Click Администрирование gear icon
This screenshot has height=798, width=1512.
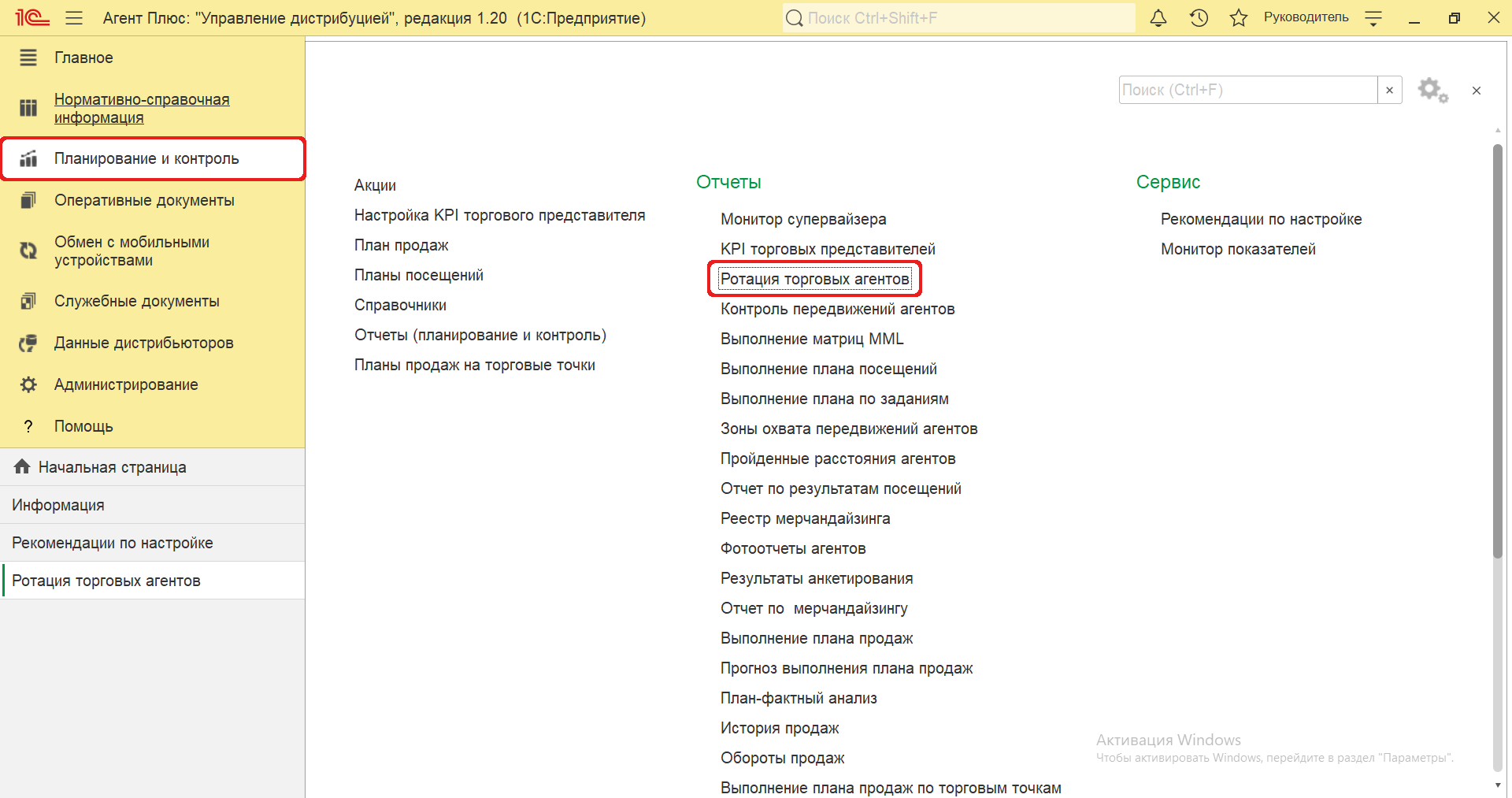(x=28, y=384)
